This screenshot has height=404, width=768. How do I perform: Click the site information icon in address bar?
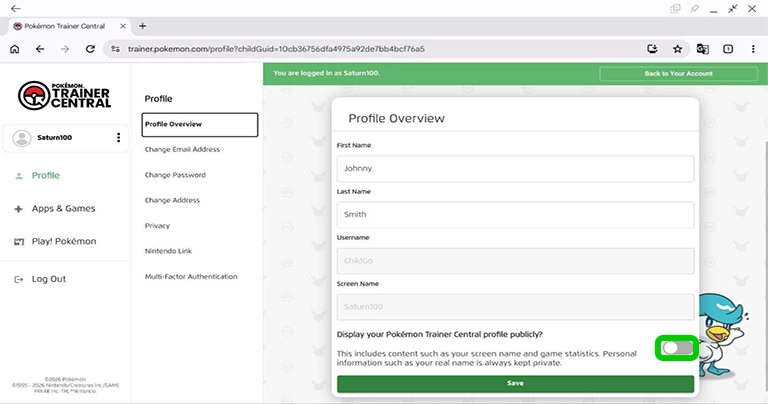(x=115, y=49)
